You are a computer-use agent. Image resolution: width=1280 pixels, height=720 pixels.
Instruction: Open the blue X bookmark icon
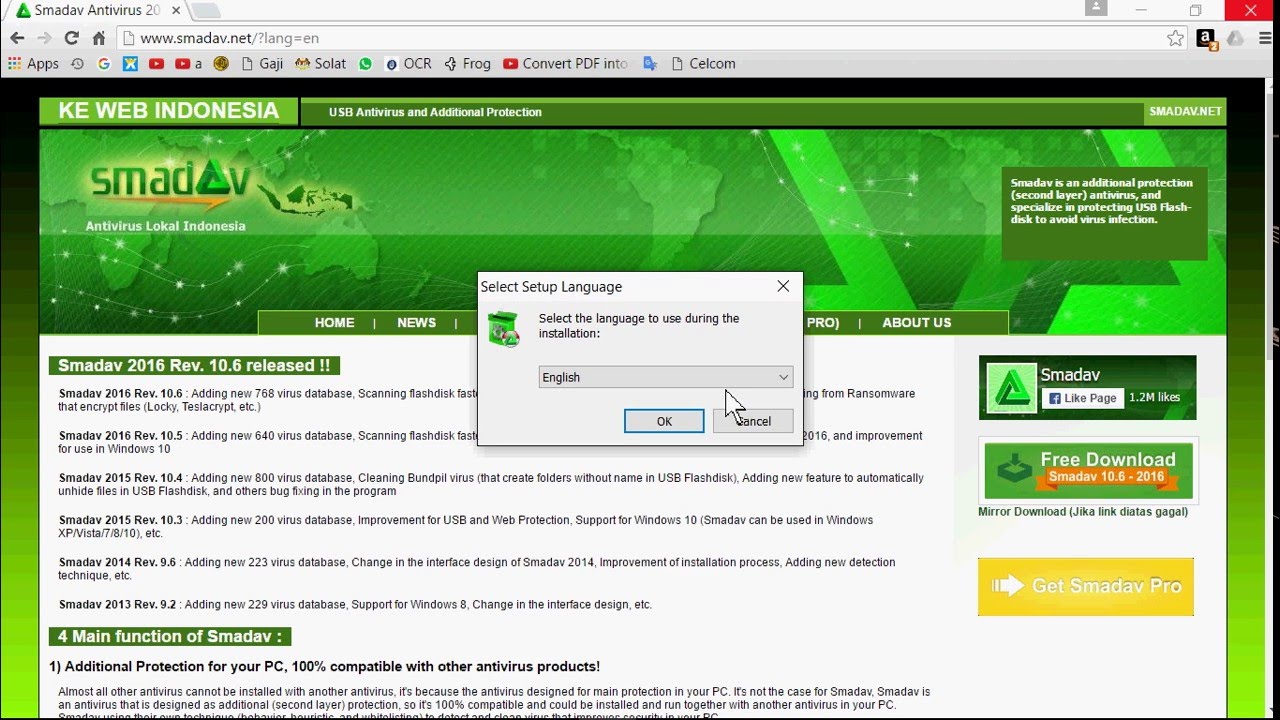click(130, 63)
